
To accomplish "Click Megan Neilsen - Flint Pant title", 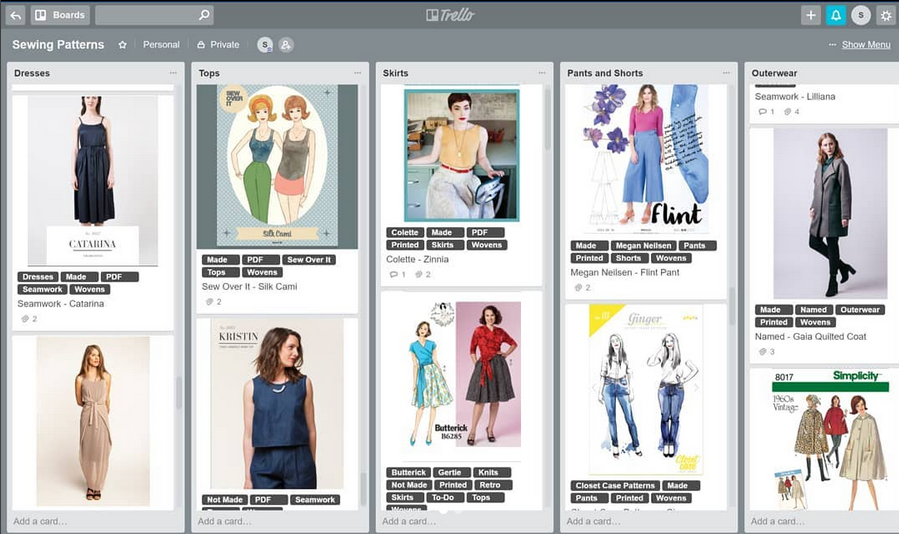I will (x=625, y=272).
